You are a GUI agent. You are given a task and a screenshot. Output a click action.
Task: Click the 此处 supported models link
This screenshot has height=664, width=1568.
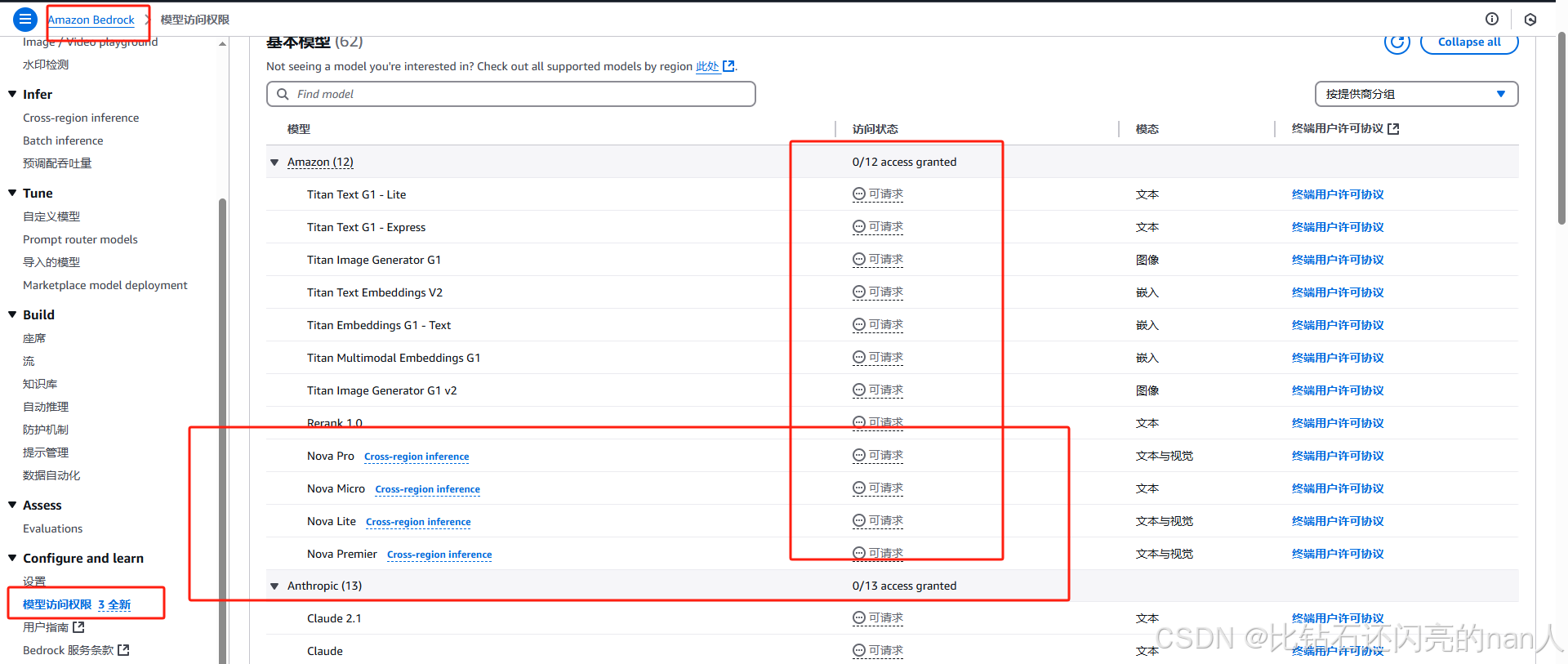pyautogui.click(x=707, y=66)
